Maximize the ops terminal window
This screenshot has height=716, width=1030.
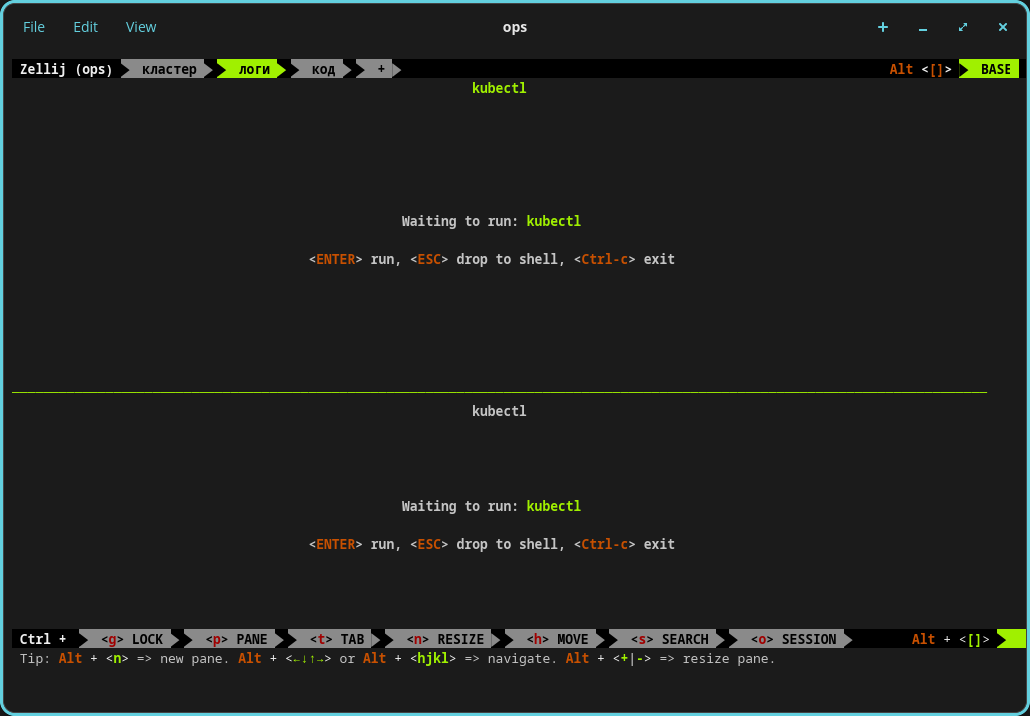pyautogui.click(x=963, y=27)
